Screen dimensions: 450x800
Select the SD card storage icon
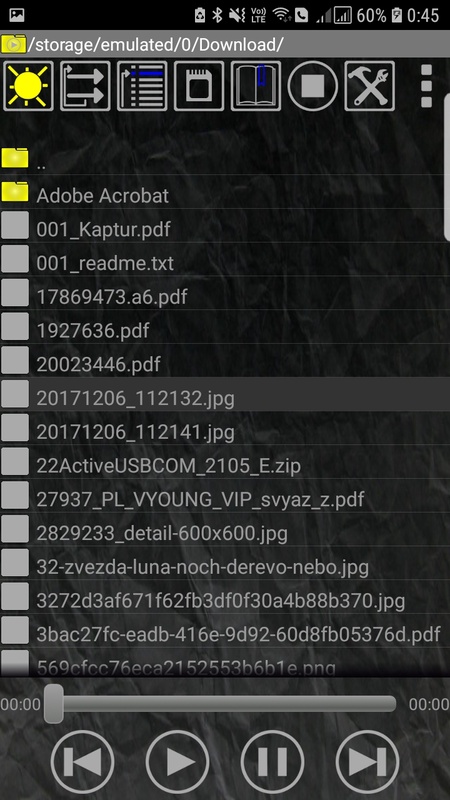point(199,86)
